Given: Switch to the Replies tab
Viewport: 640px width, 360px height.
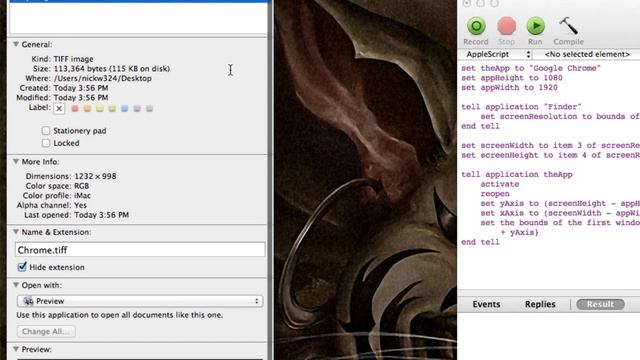Looking at the screenshot, I should click(540, 304).
